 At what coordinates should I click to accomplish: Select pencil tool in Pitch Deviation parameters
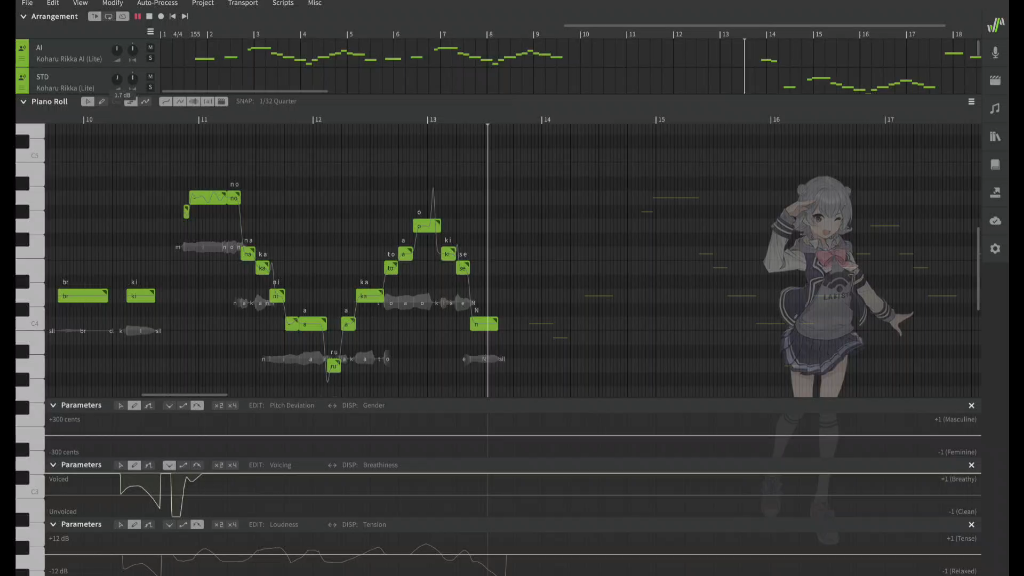pyautogui.click(x=134, y=406)
